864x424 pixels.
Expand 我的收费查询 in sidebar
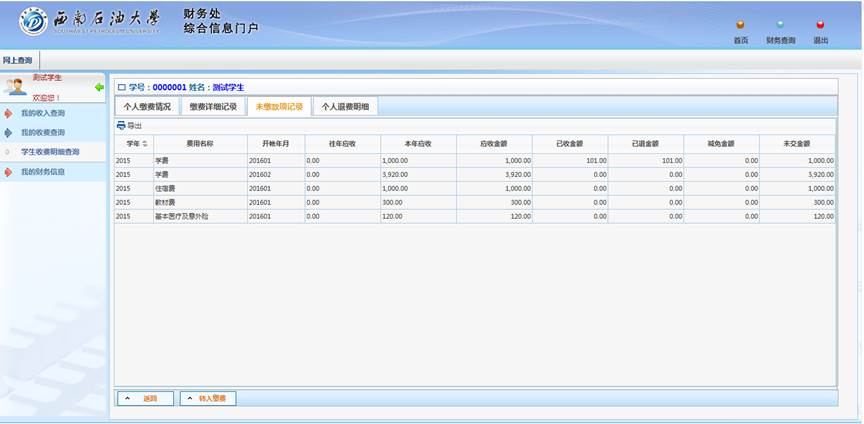point(43,132)
